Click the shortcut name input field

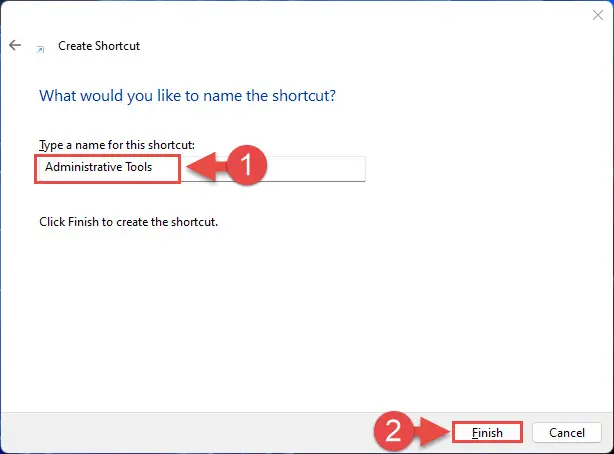tap(202, 168)
